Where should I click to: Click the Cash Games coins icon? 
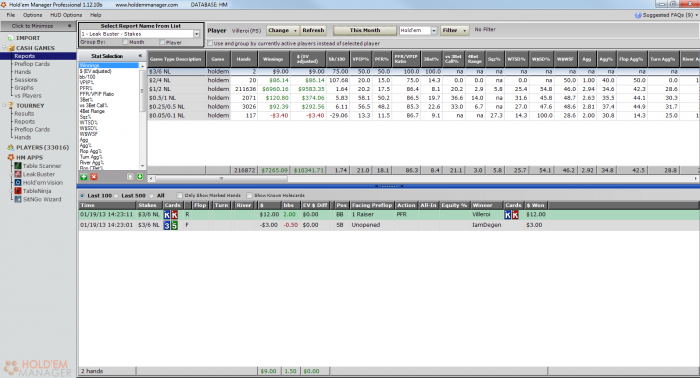(11, 48)
